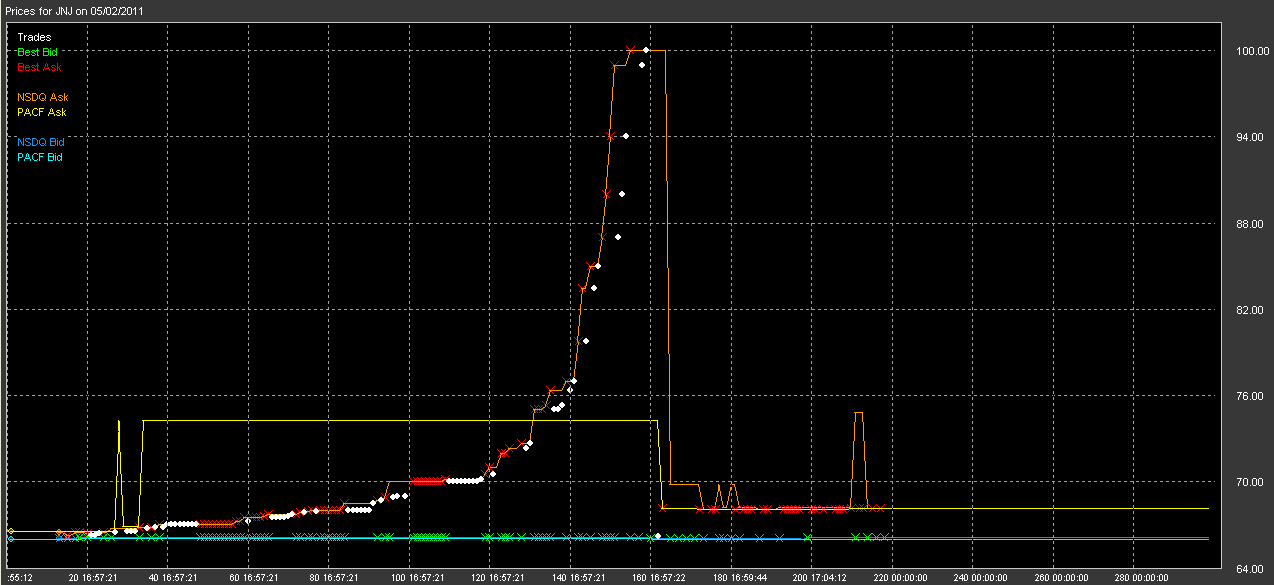Click the '60 16:57:21' time axis label
This screenshot has width=1274, height=585.
point(254,577)
